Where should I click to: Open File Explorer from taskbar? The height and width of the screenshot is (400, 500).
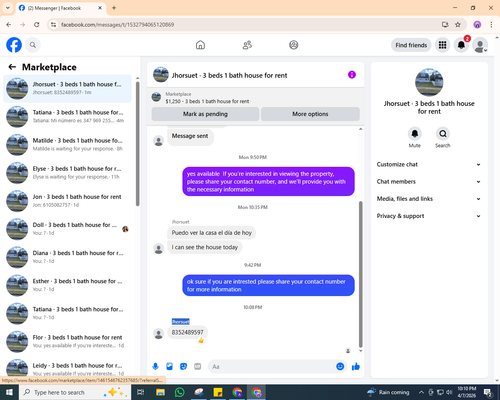(x=160, y=392)
